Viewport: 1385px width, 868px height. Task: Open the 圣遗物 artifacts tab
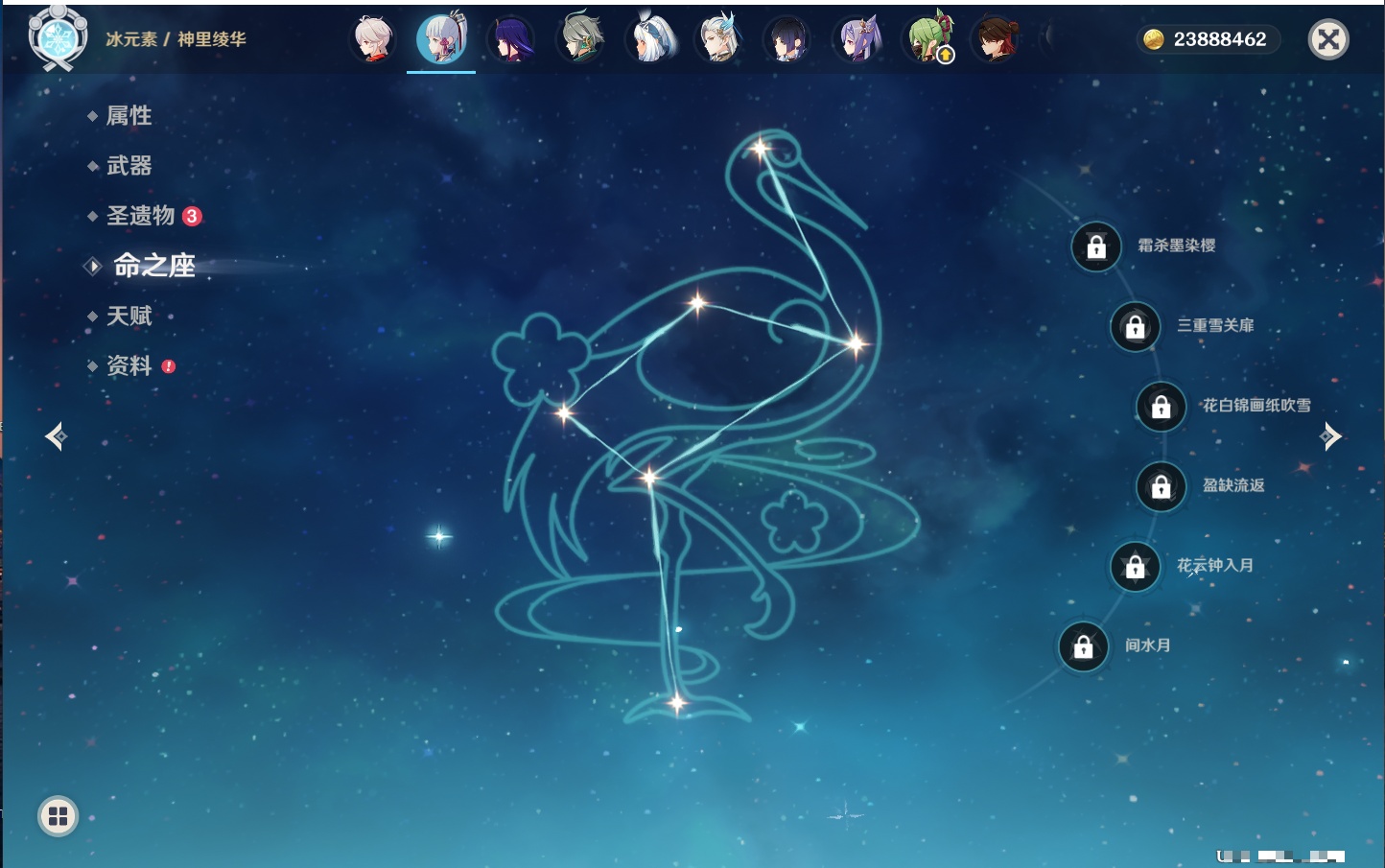[140, 216]
